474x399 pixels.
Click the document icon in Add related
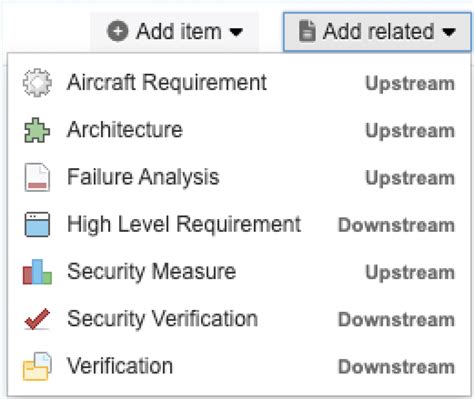click(x=307, y=31)
